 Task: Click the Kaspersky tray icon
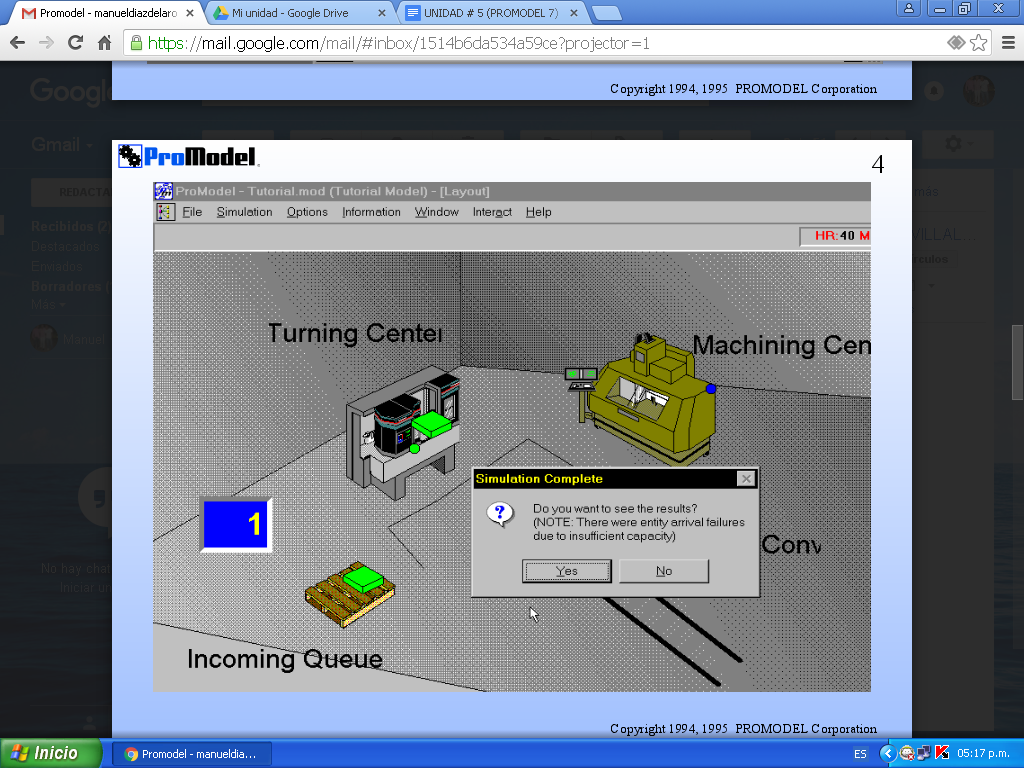pos(942,754)
